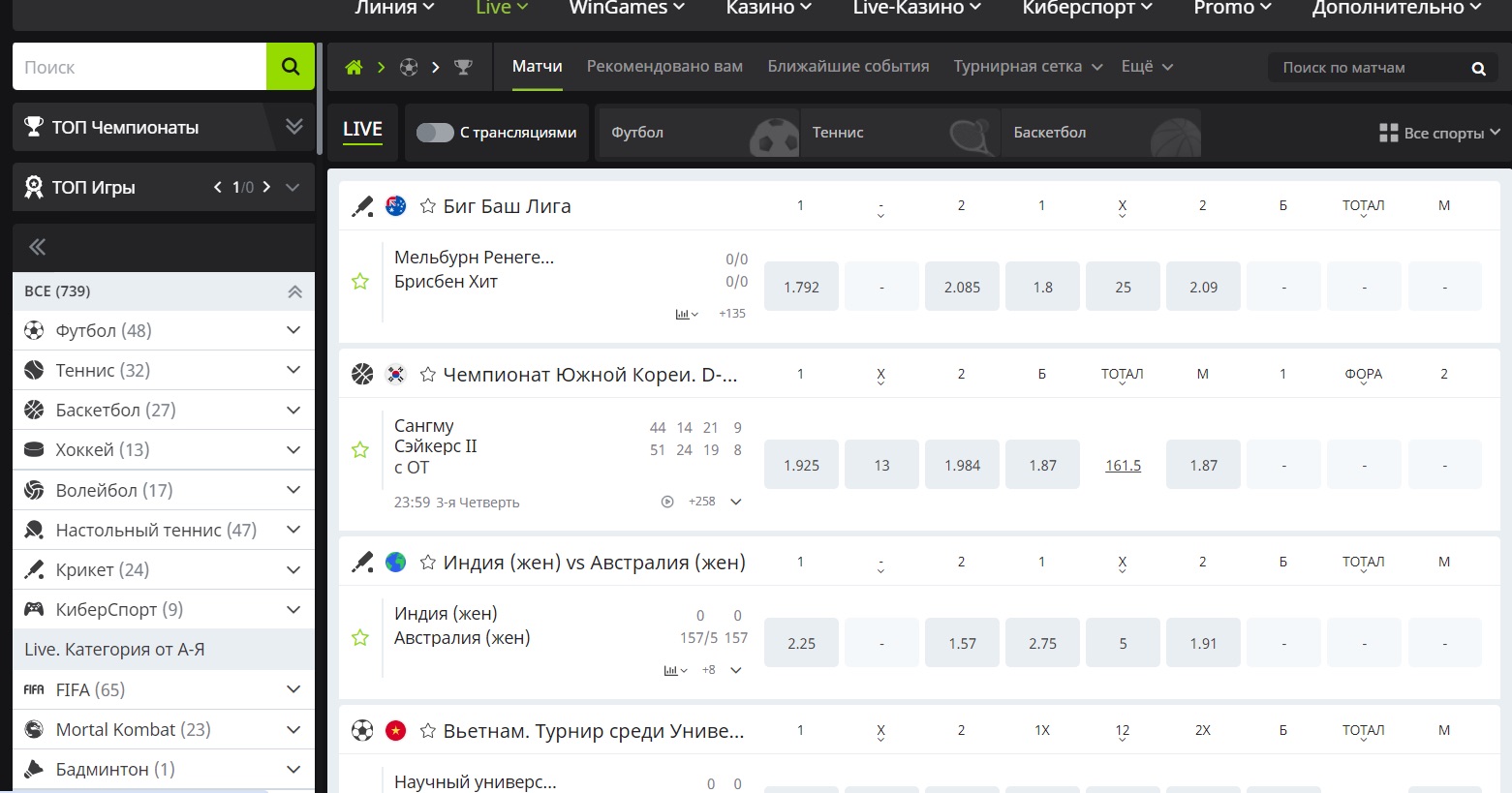Click the green search magnifier button

pyautogui.click(x=291, y=67)
